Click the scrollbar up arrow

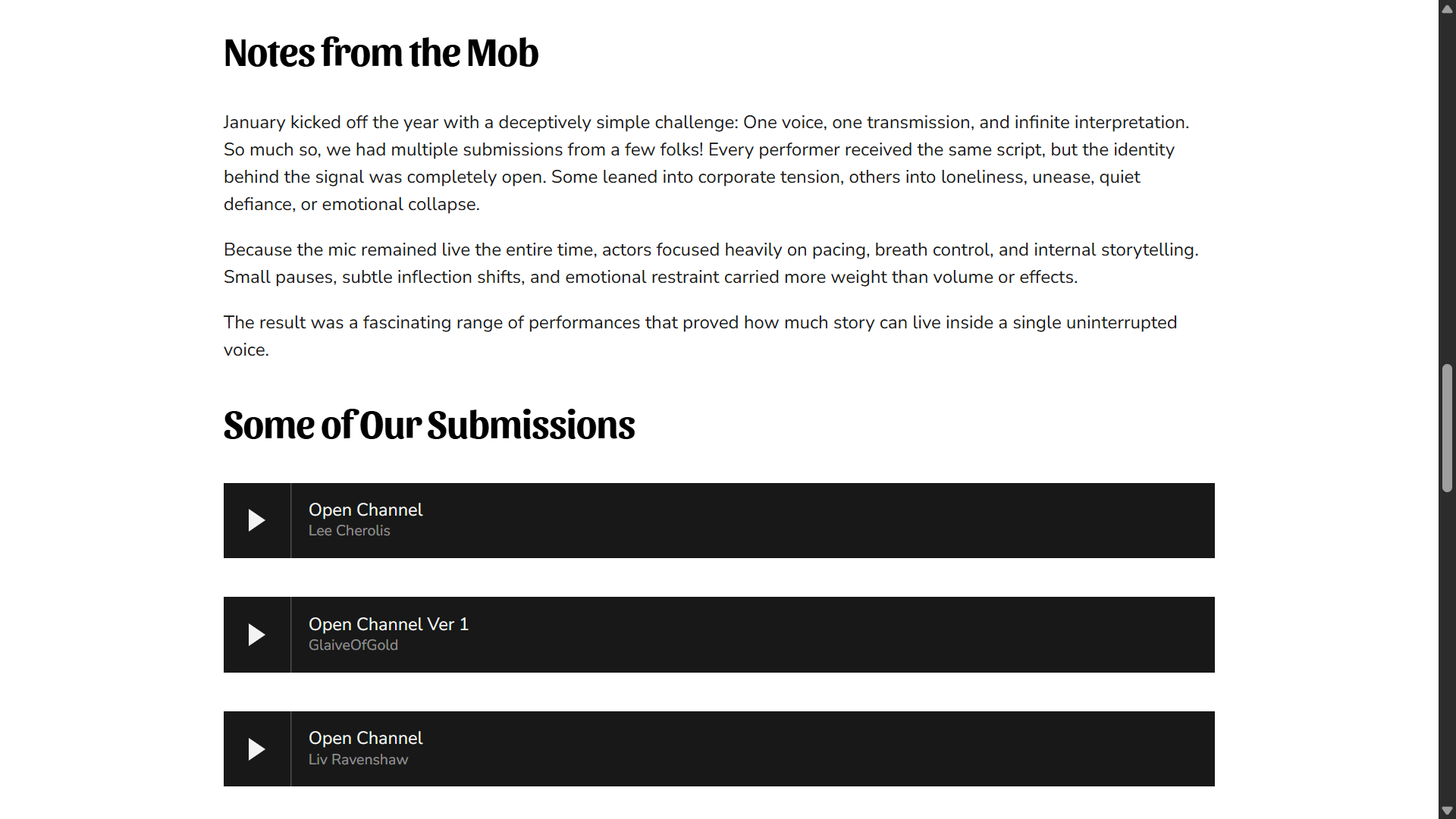1447,9
